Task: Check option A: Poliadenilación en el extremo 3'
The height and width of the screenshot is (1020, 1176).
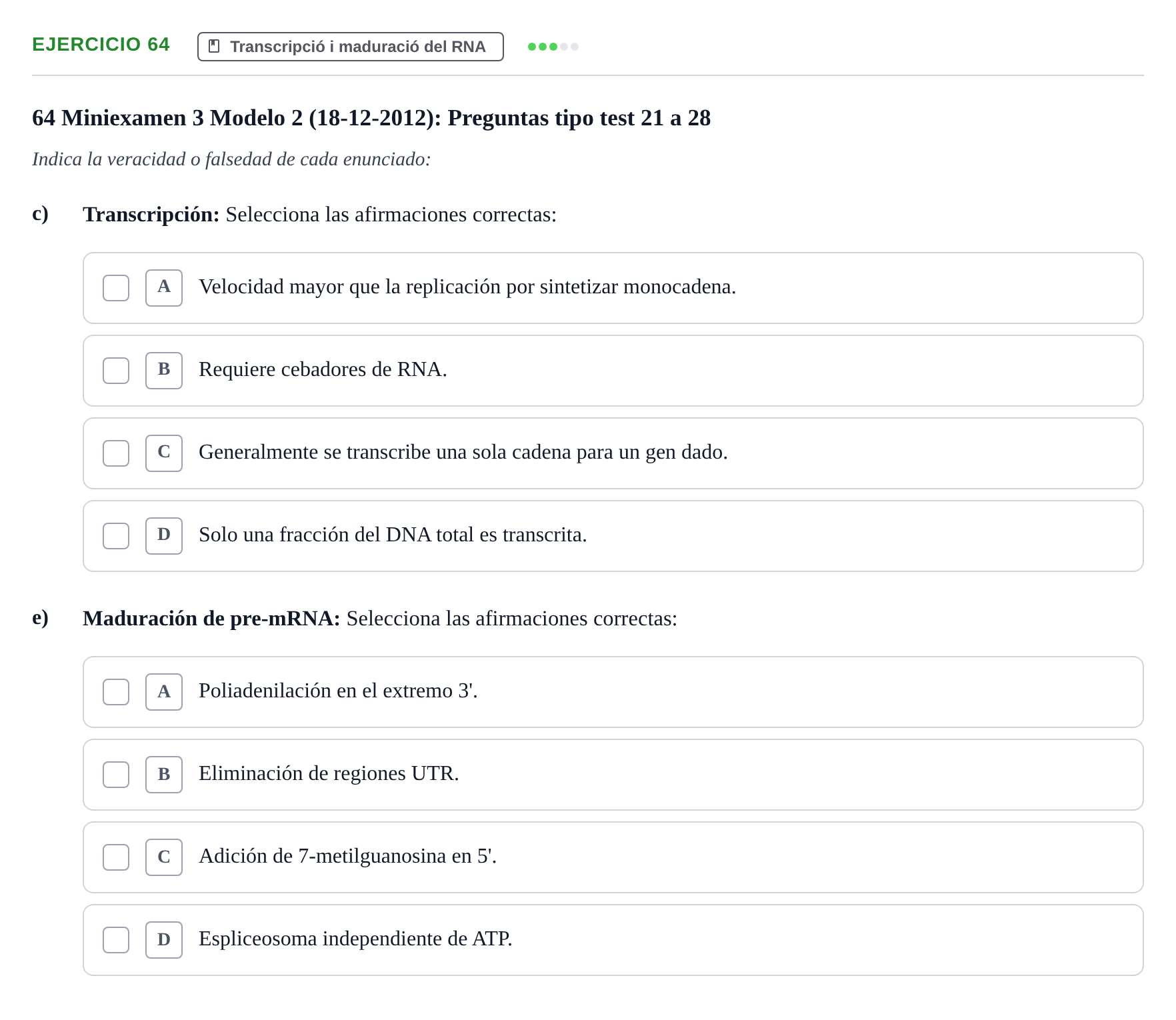Action: 116,692
